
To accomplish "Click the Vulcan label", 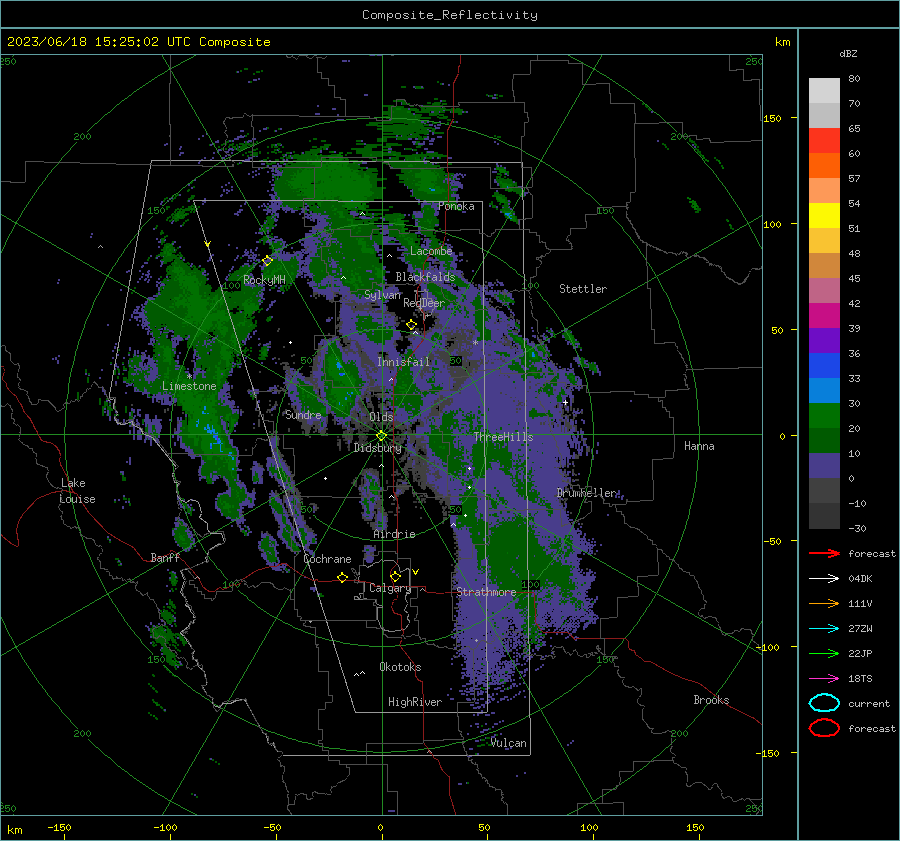I will 508,743.
